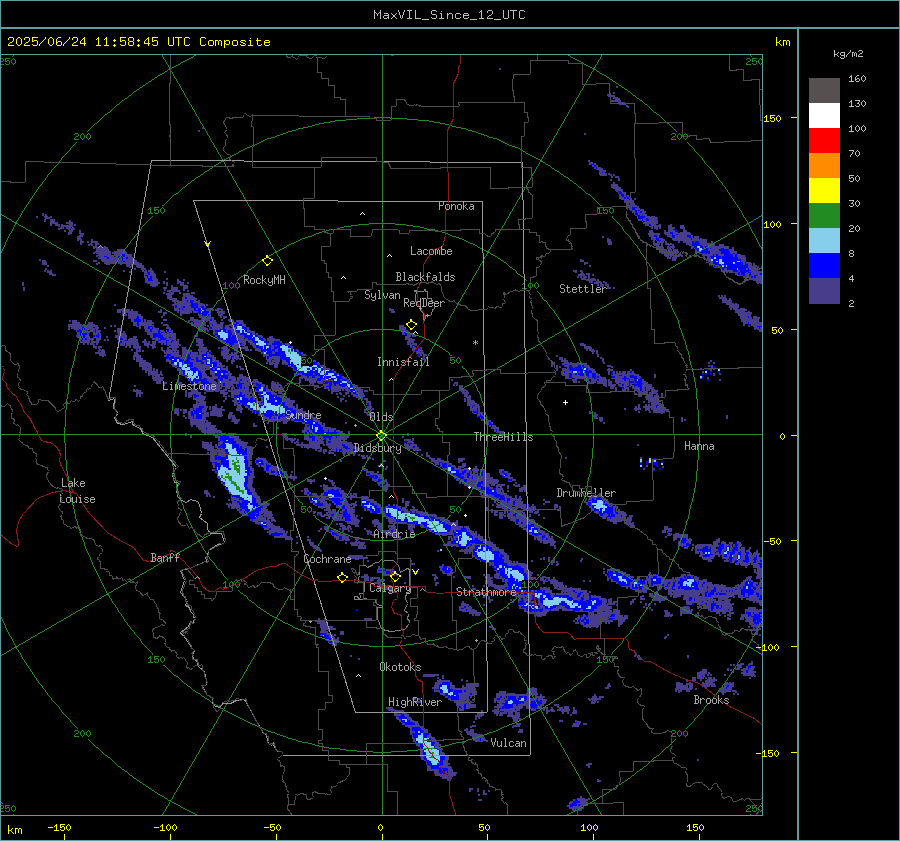Pick the yellow 30-50 legend swatch
The width and height of the screenshot is (900, 841).
pos(824,191)
